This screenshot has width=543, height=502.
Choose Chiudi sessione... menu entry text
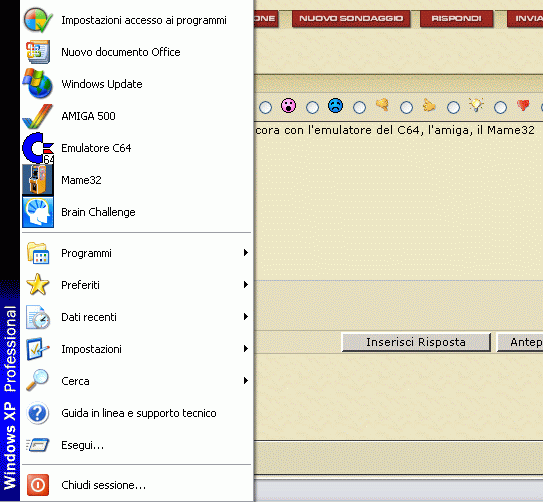[x=104, y=485]
